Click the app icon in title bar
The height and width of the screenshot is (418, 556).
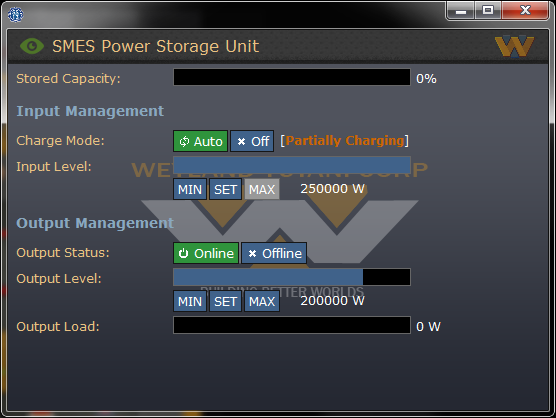pos(15,15)
